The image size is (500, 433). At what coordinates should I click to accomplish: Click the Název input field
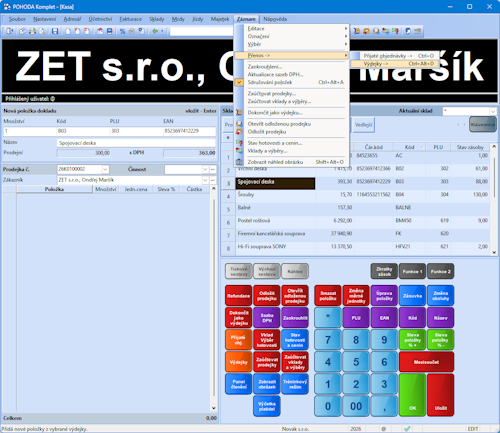[x=136, y=143]
